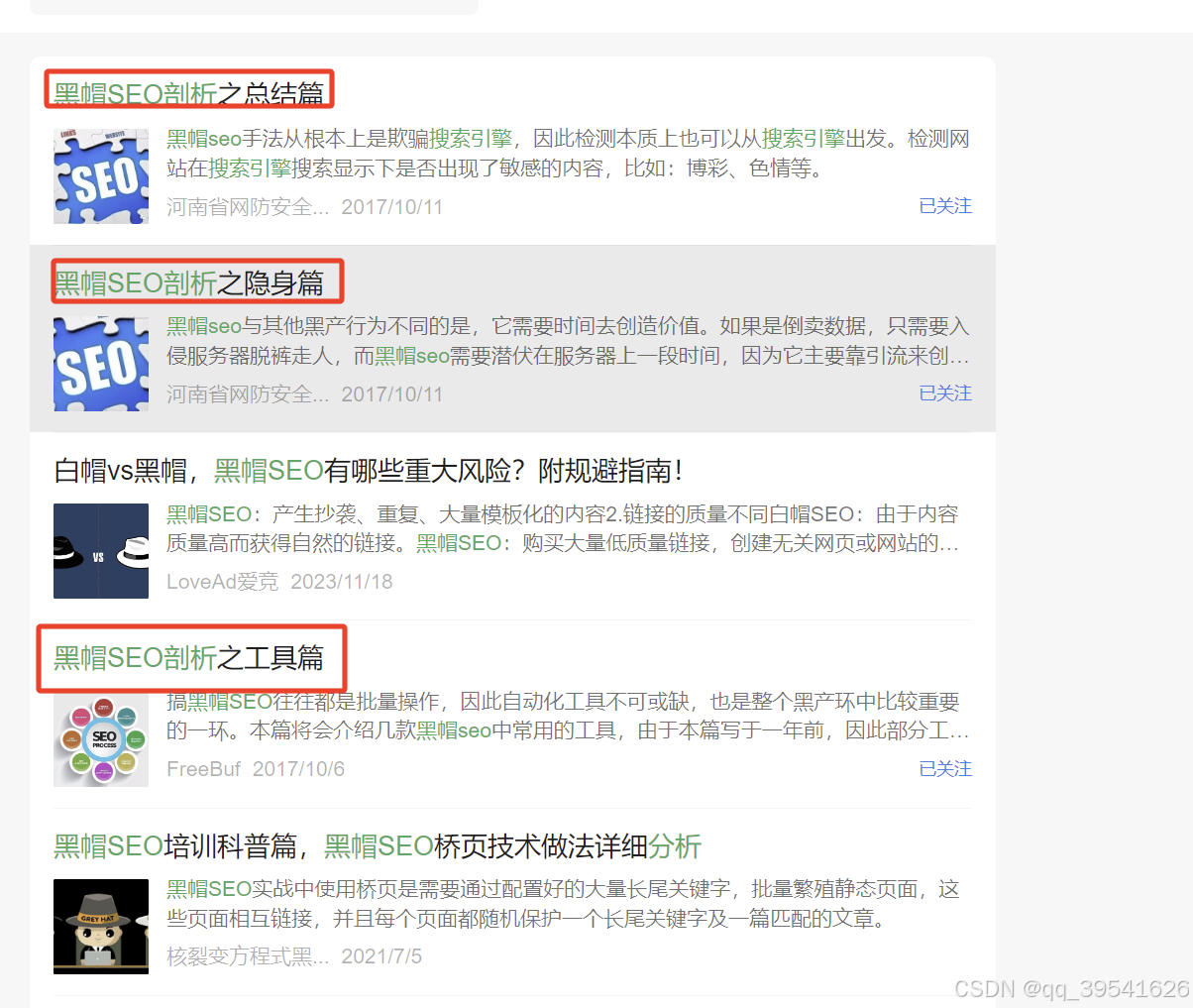The image size is (1193, 1008).
Task: Open article 黑帽SEO剖析之工具篇
Action: [188, 657]
